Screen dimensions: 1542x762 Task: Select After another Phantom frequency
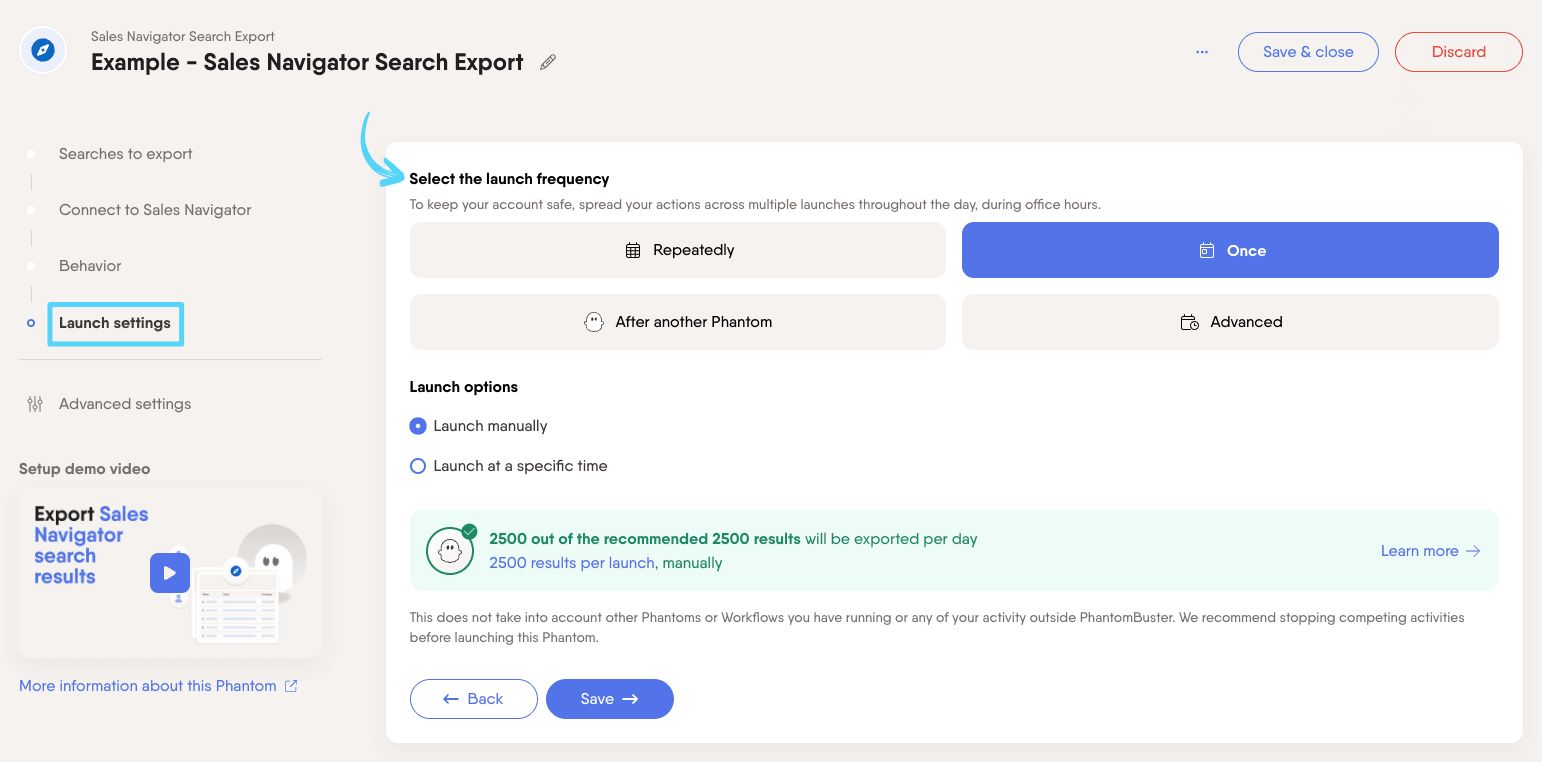coord(678,322)
